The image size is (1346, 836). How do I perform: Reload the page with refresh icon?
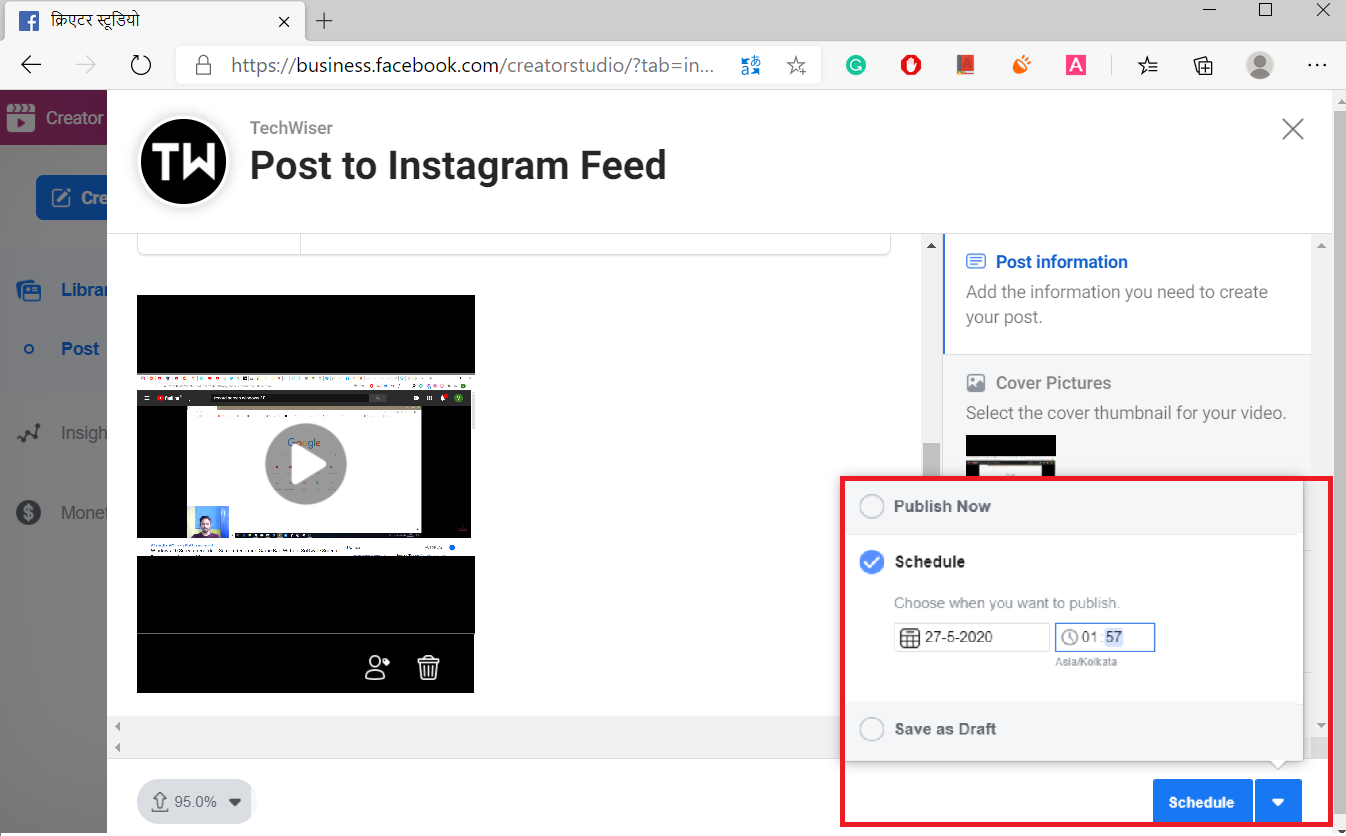pos(141,65)
